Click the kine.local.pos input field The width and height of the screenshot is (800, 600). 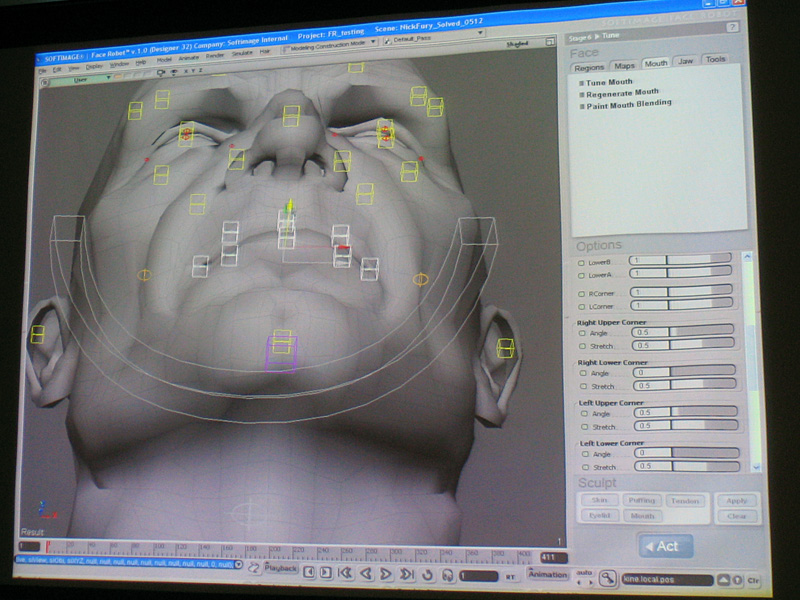coord(665,579)
